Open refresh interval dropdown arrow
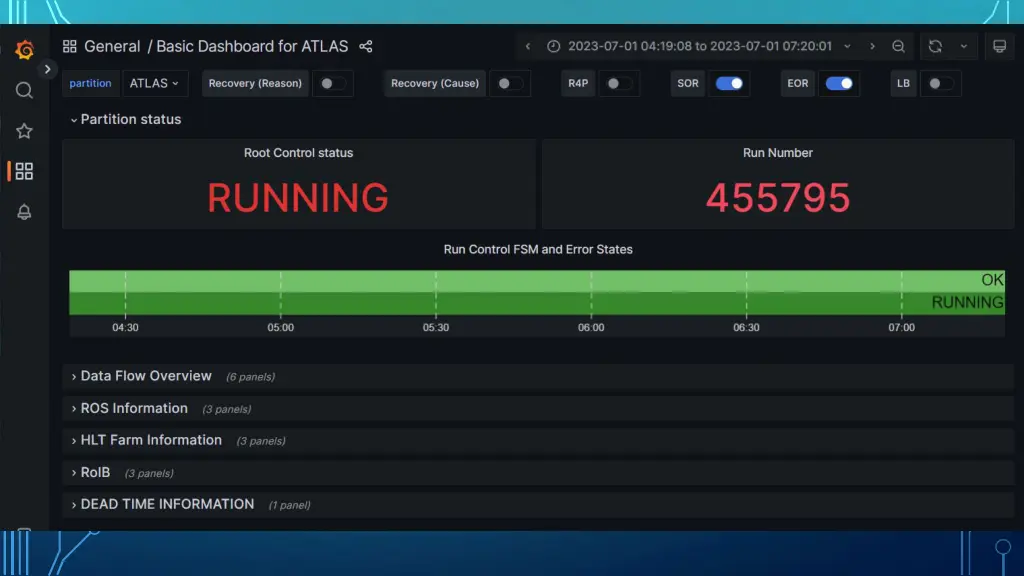The width and height of the screenshot is (1024, 576). [964, 46]
